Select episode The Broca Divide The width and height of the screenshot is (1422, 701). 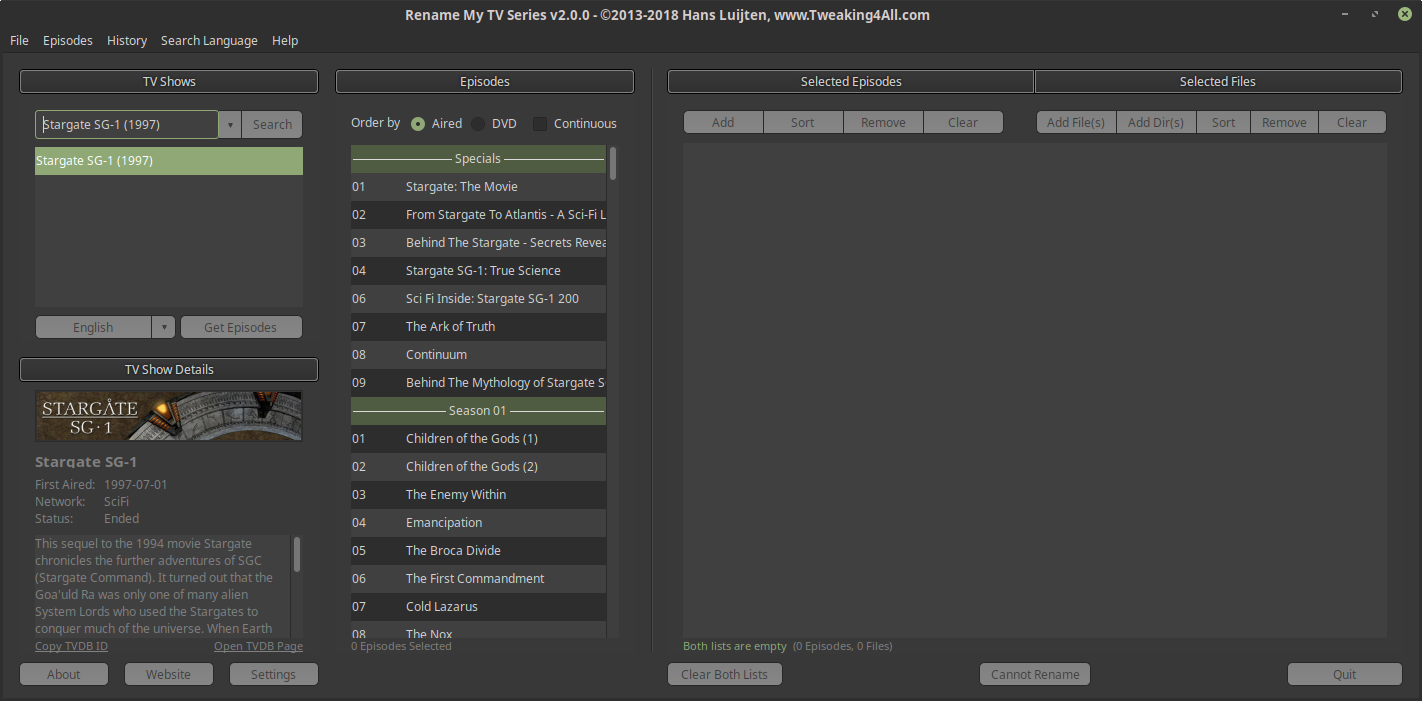click(x=478, y=550)
